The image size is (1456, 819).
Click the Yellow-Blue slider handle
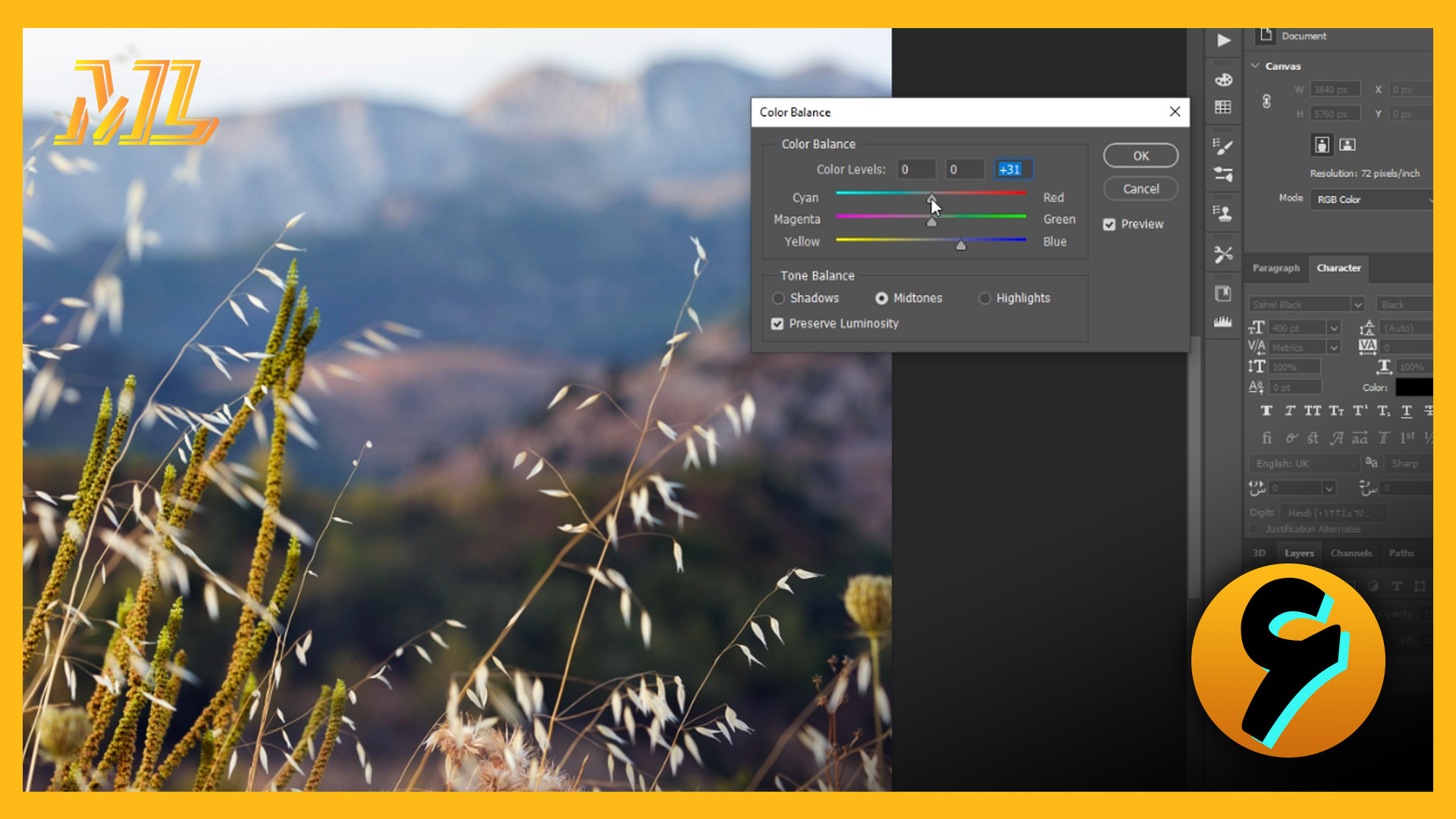pyautogui.click(x=961, y=245)
